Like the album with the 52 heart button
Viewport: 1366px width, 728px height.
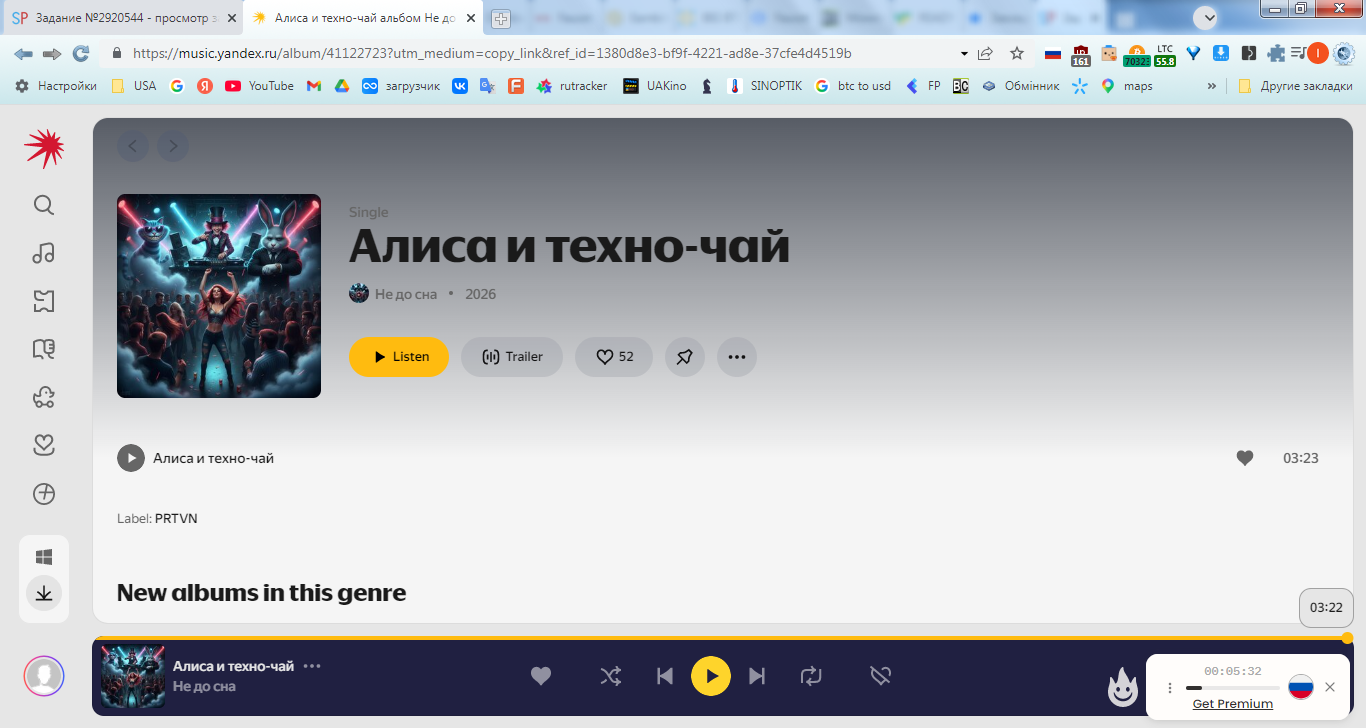(614, 357)
